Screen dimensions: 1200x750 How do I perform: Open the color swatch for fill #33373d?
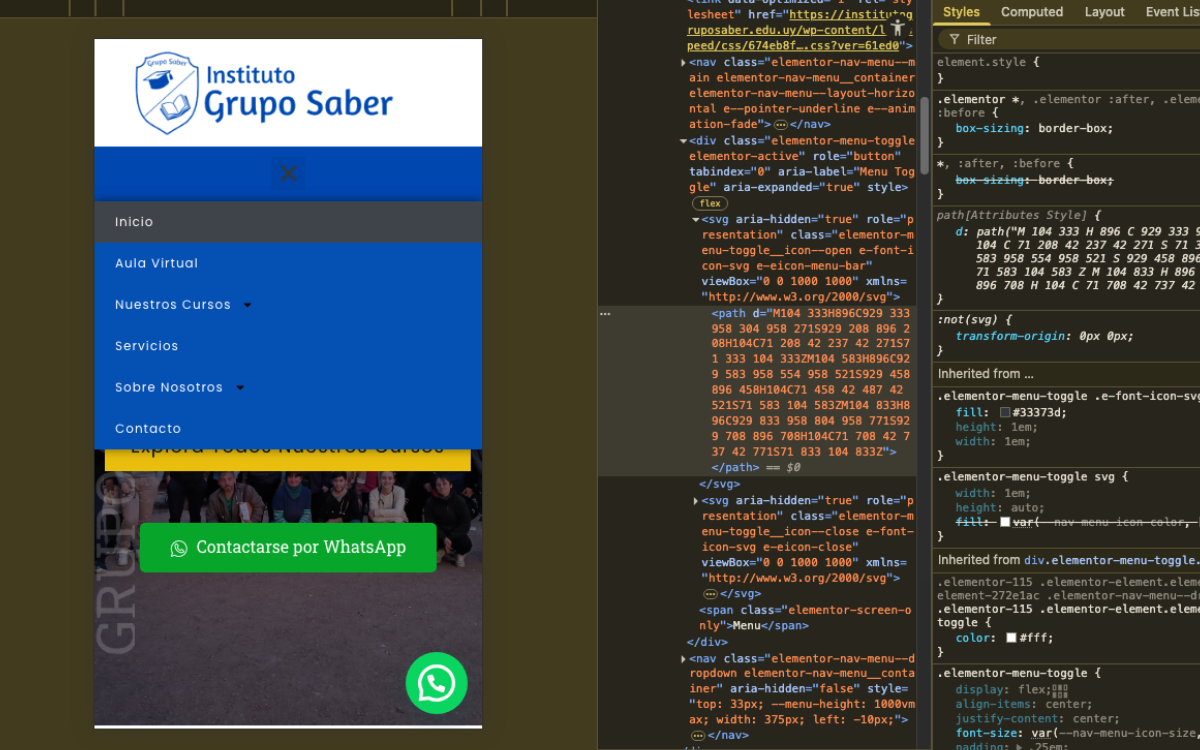[x=1005, y=412]
